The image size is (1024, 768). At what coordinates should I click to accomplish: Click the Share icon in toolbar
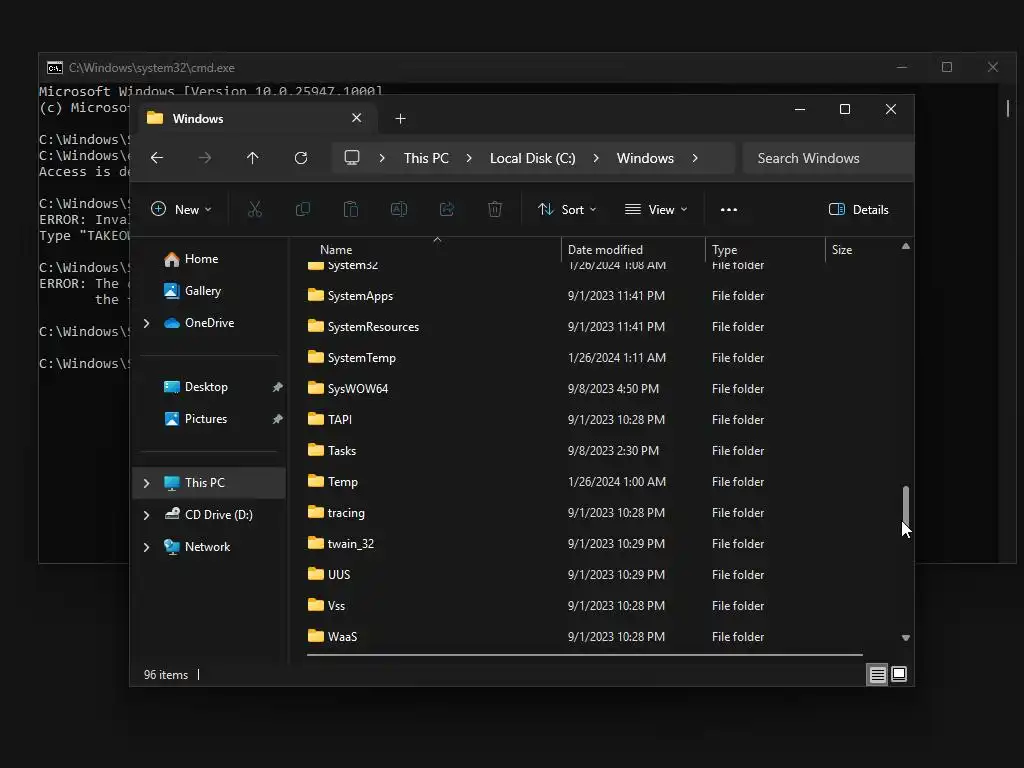pos(447,210)
